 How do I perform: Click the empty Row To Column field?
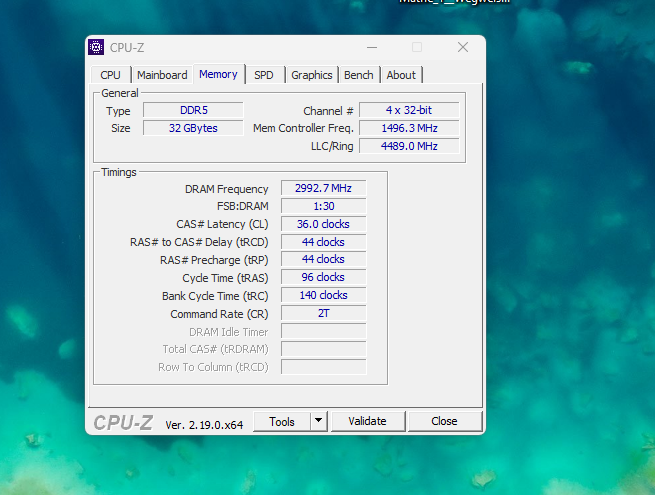coord(323,367)
